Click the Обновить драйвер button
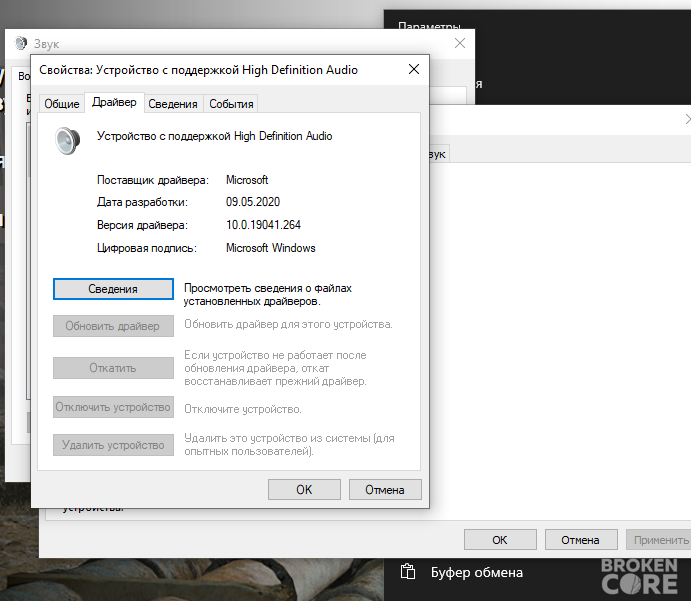This screenshot has height=601, width=691. (113, 326)
